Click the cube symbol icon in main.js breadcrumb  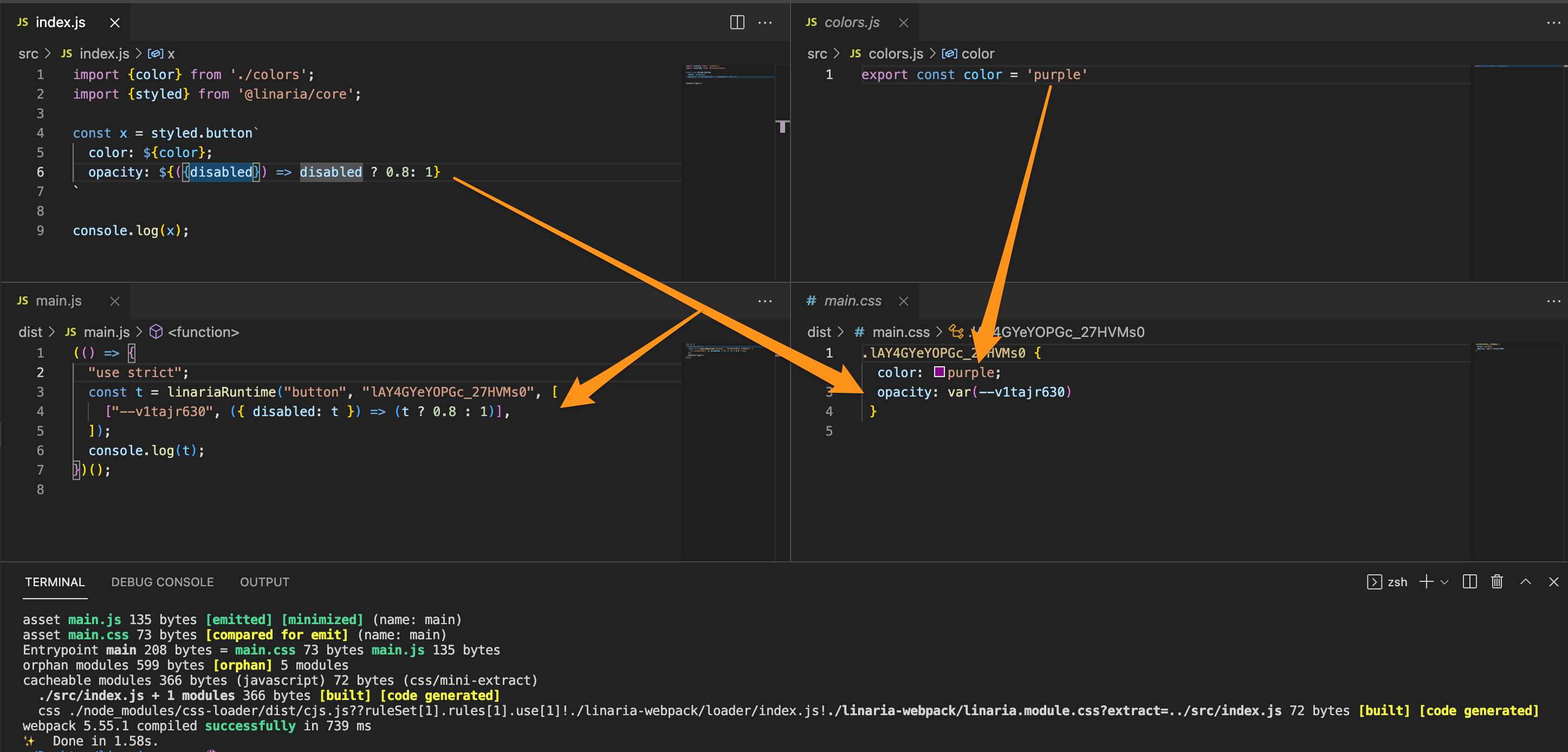(157, 332)
